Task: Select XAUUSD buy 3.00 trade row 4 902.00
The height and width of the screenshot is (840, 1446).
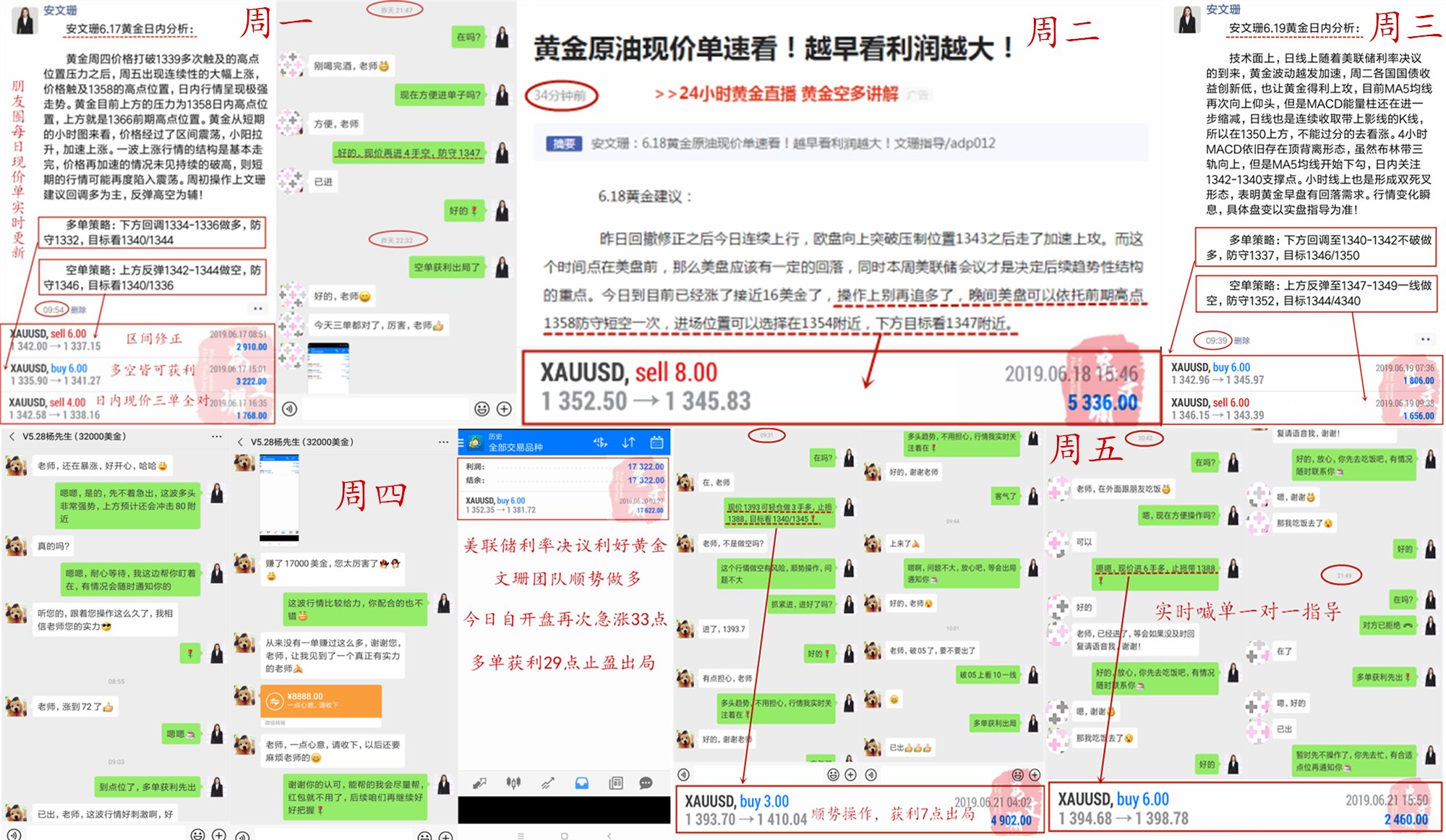Action: pyautogui.click(x=860, y=810)
